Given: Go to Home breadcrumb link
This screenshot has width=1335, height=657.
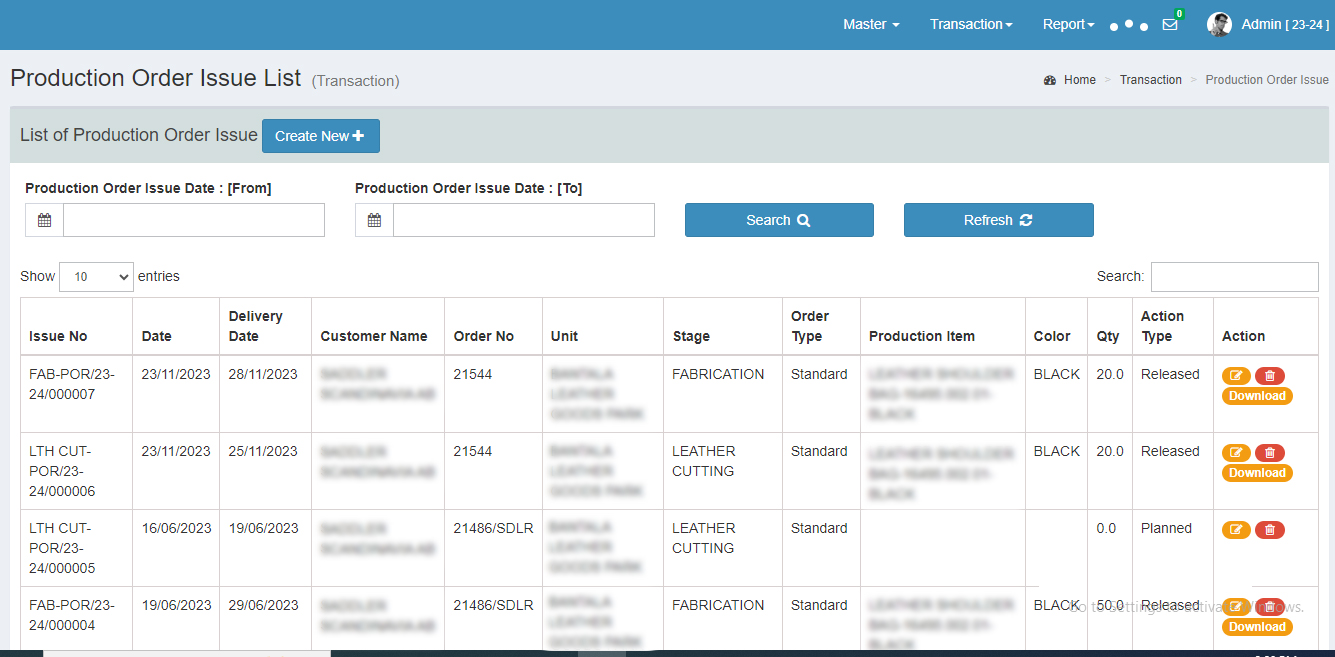Looking at the screenshot, I should (1079, 80).
